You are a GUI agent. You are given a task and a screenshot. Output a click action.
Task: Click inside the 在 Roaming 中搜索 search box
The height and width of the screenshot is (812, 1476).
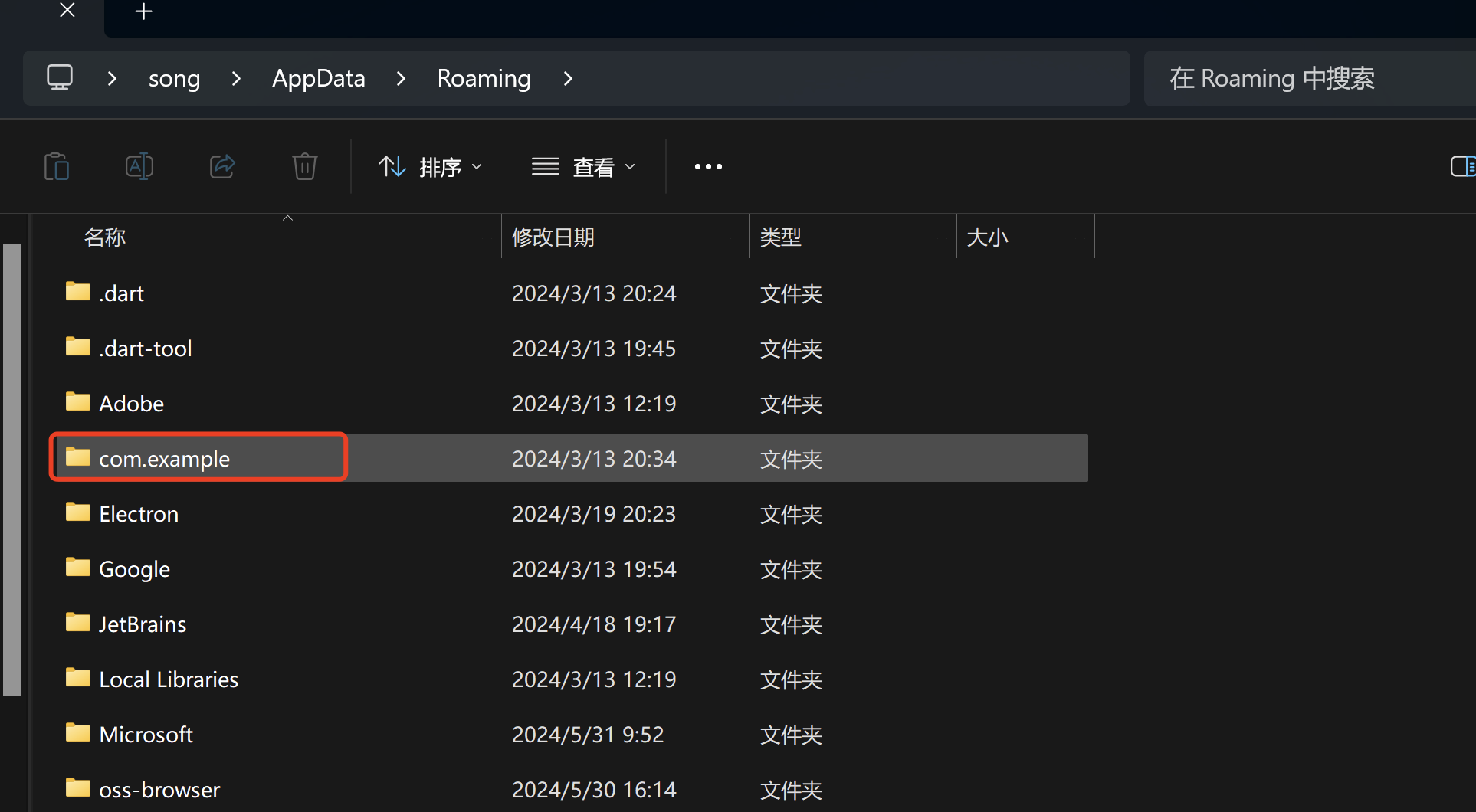[x=1272, y=77]
